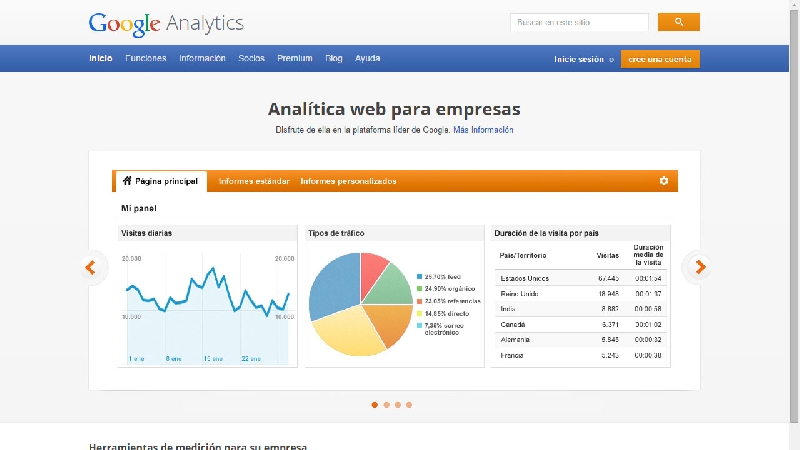Select the Alemania table row
800x450 pixels.
pos(581,340)
